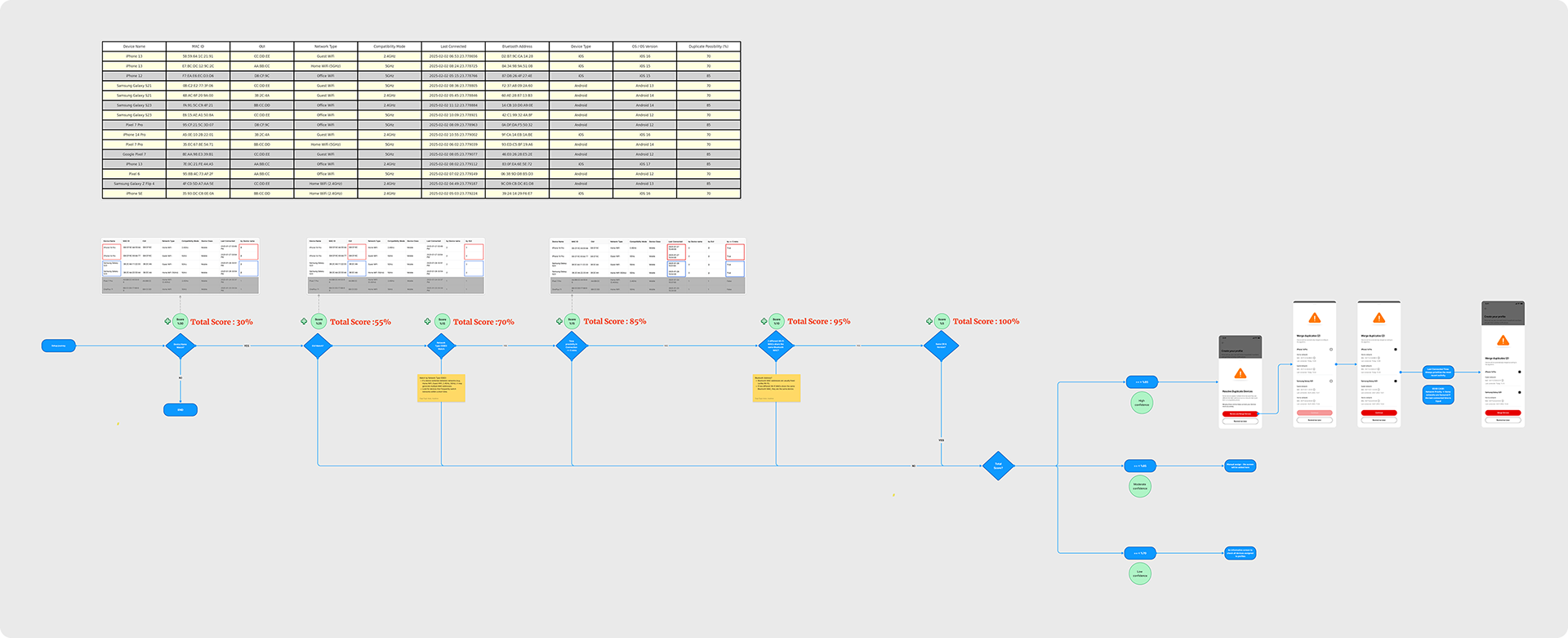Click the green plus beside Total Score 95%

pos(764,321)
